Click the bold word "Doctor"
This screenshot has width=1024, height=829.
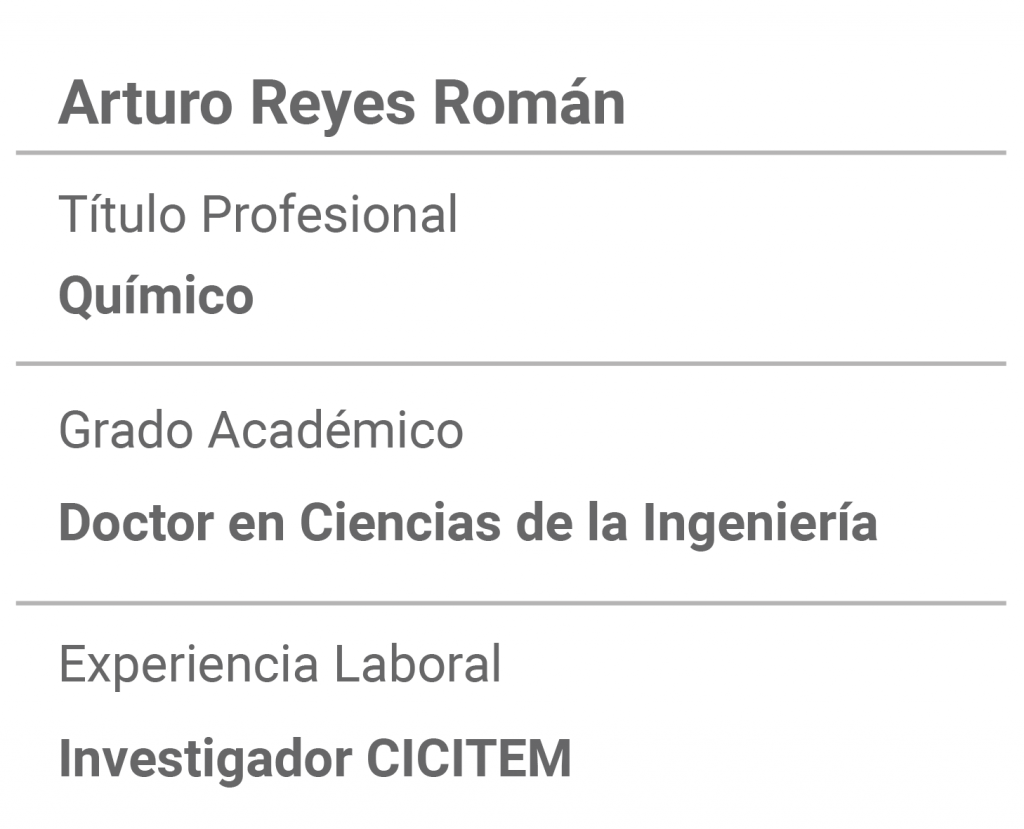136,523
